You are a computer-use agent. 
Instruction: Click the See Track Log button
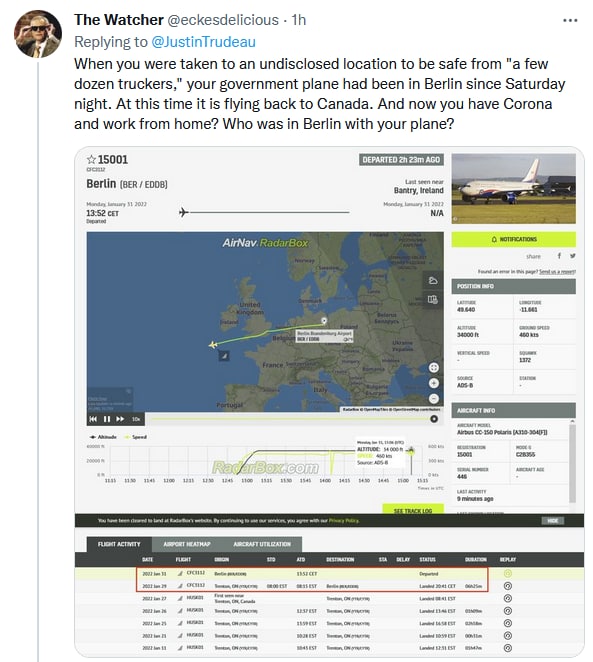pyautogui.click(x=413, y=510)
